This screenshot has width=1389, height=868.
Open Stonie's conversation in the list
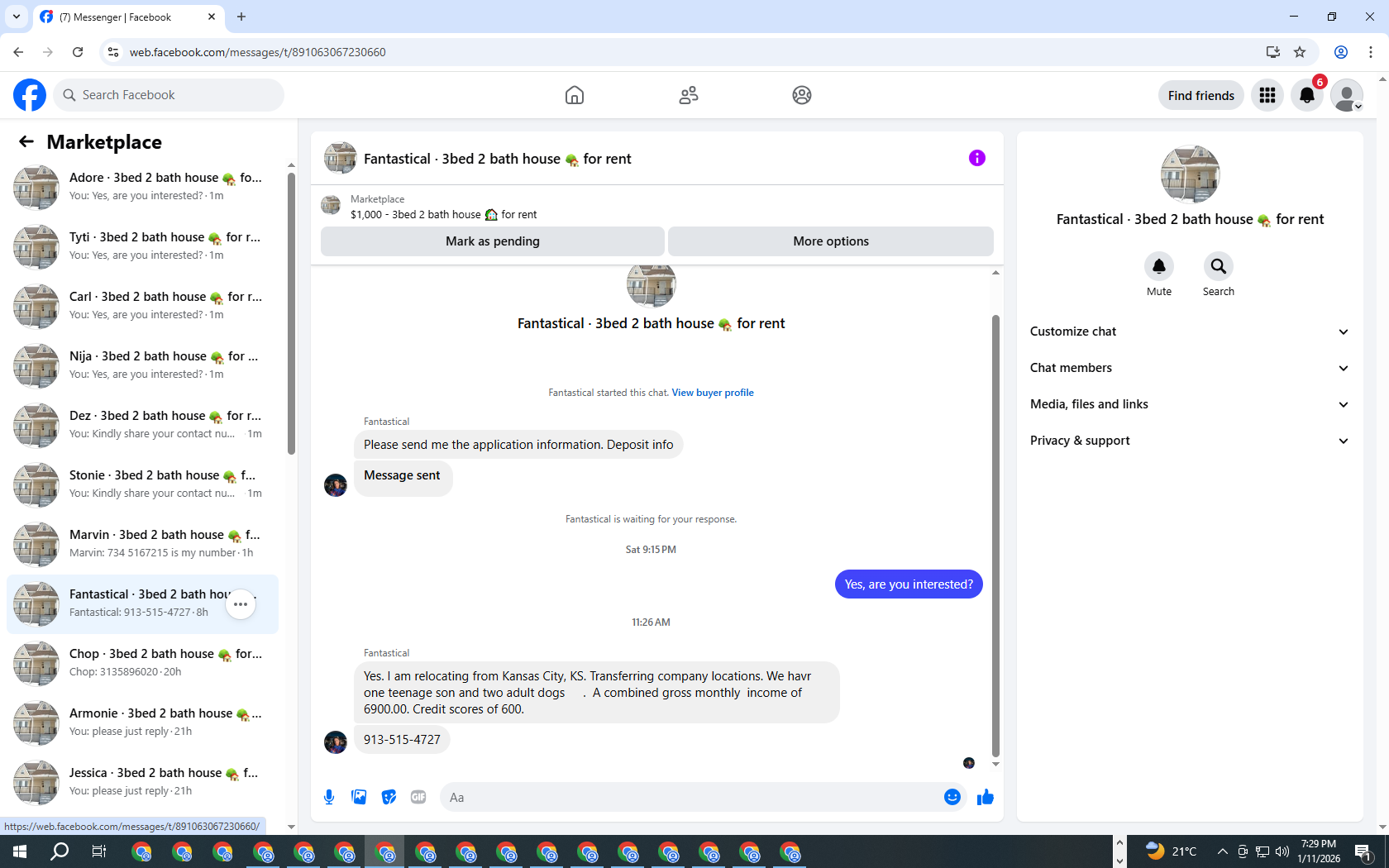click(x=142, y=484)
